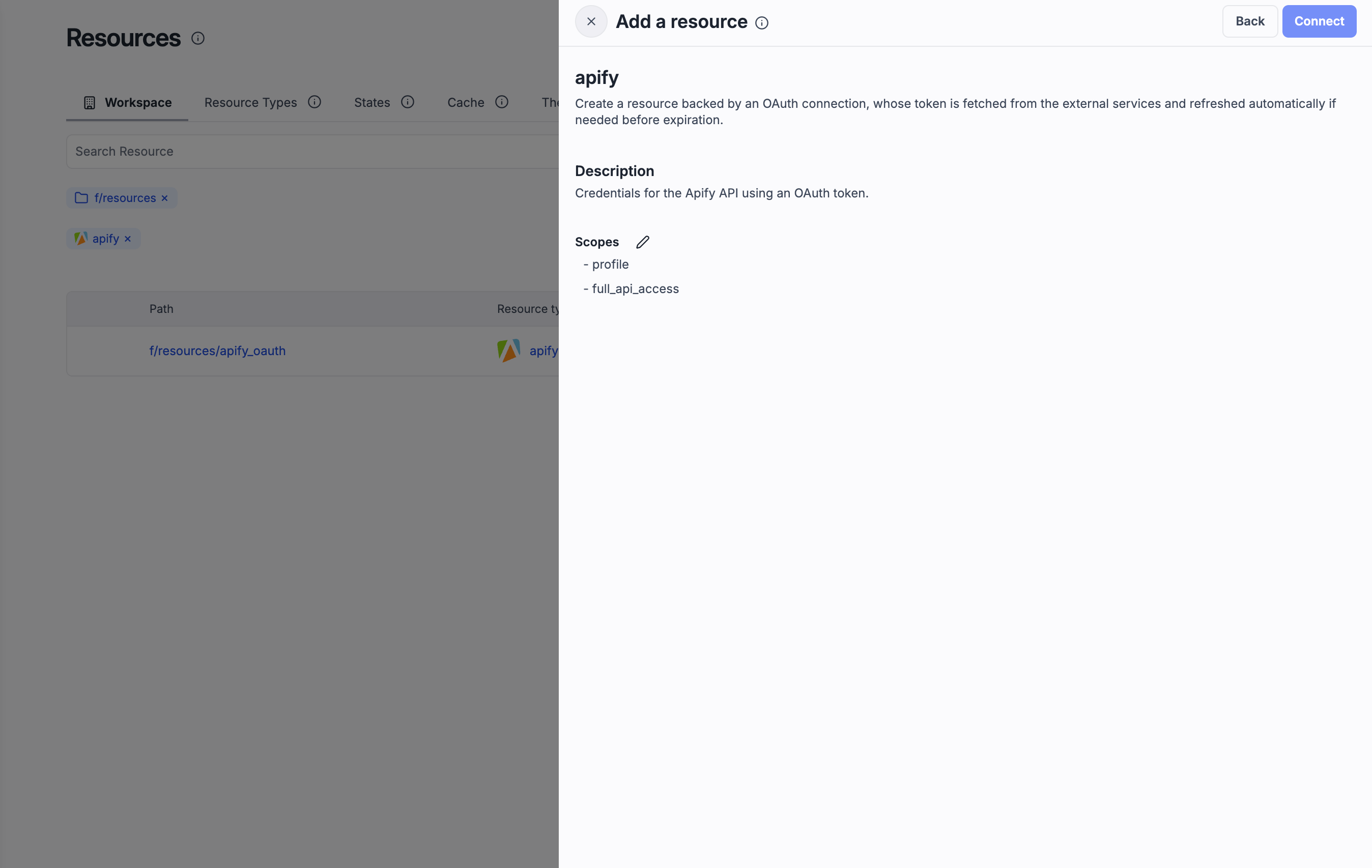Click the info icon beside the Resources heading
Viewport: 1372px width, 868px height.
click(x=198, y=38)
